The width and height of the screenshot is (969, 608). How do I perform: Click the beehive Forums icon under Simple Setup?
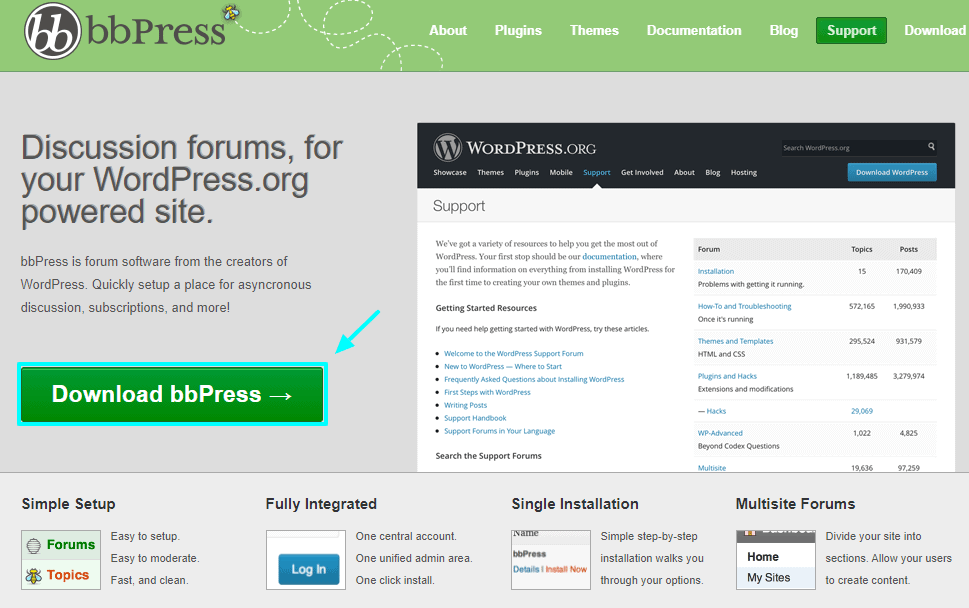(x=34, y=545)
